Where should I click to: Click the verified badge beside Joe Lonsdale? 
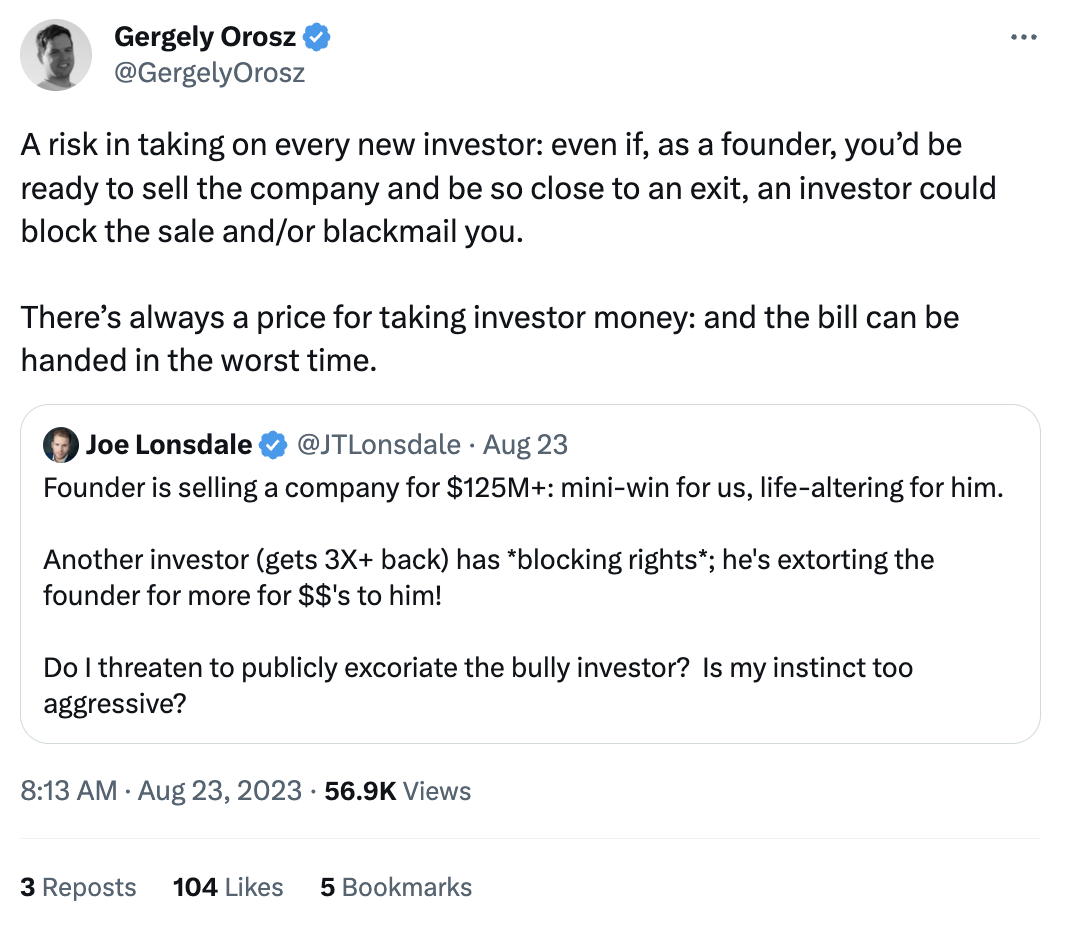[273, 445]
